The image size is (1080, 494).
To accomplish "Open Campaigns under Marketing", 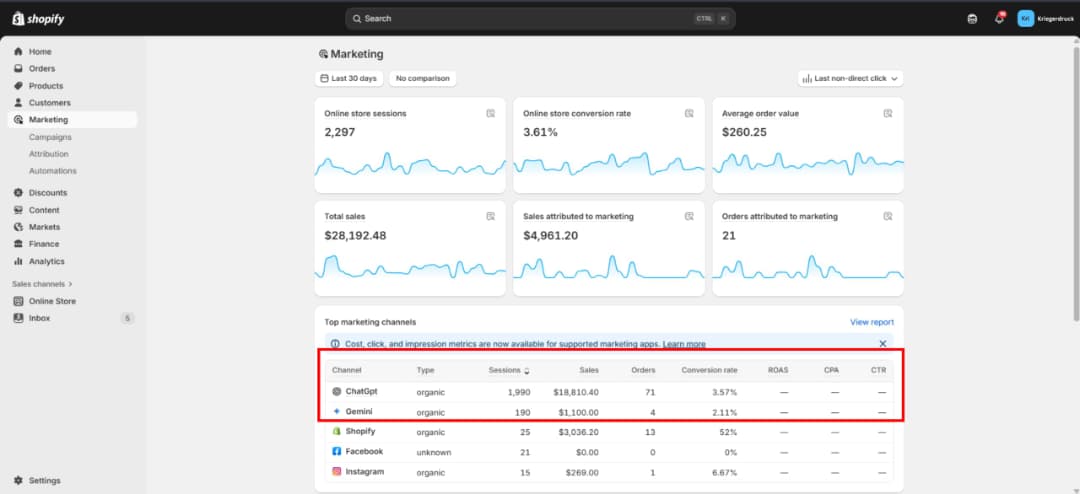I will [50, 137].
